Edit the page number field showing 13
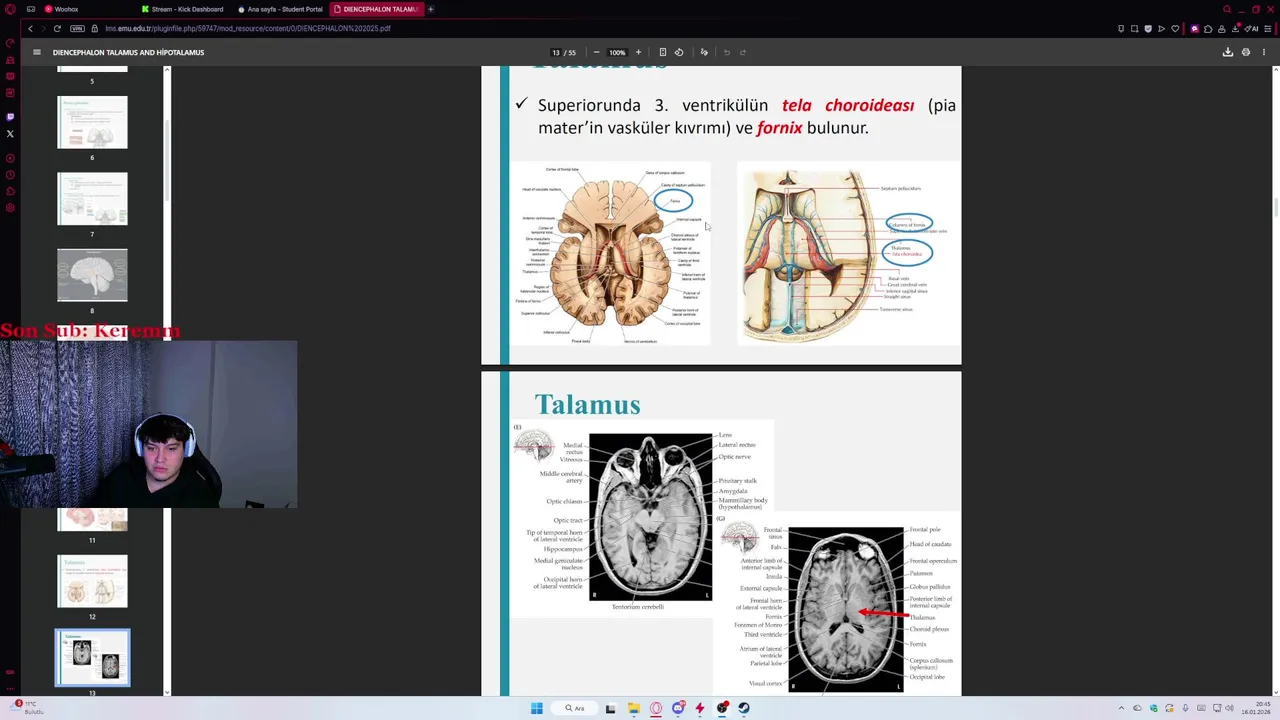1280x720 pixels. point(556,52)
